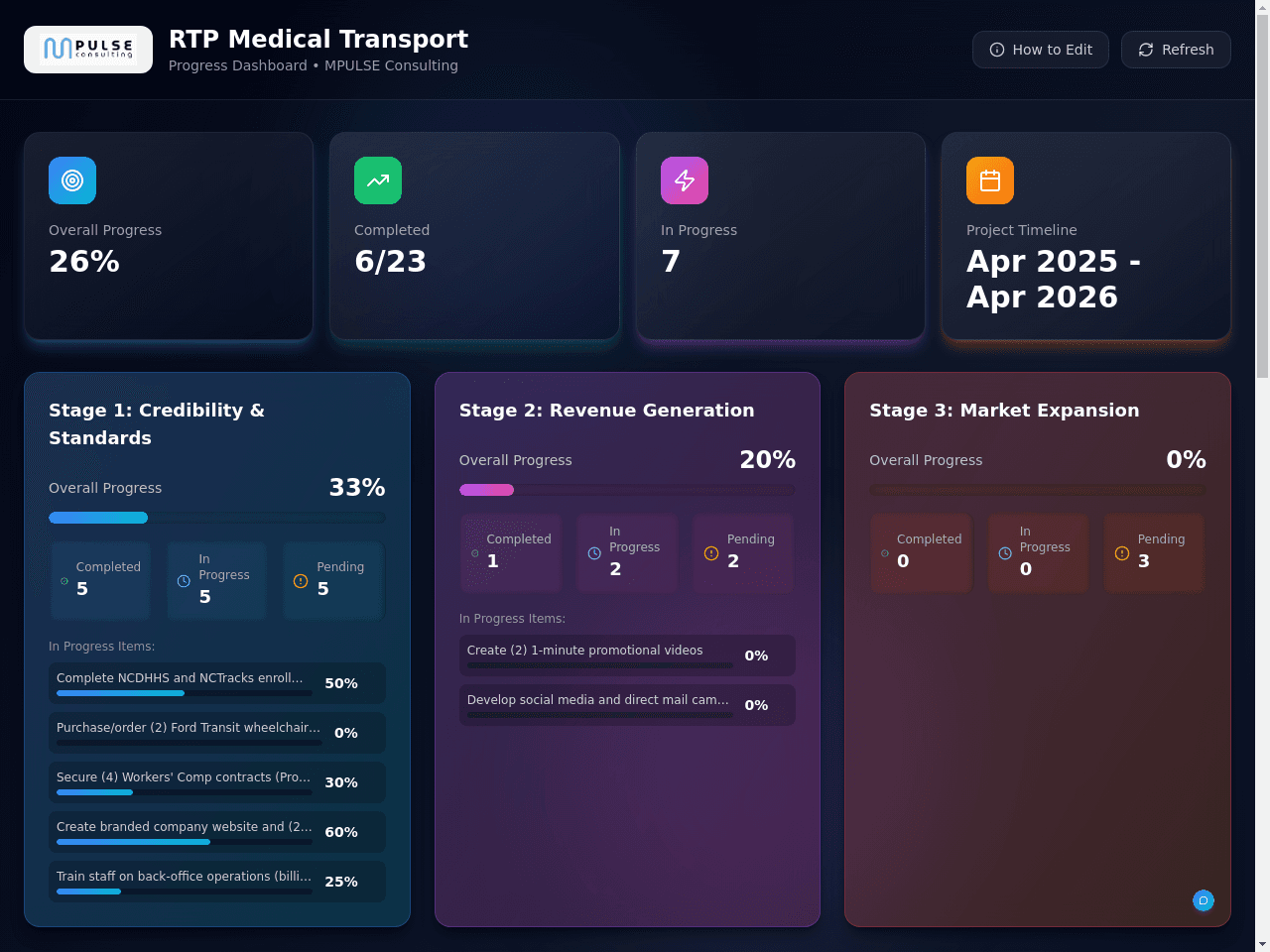Click the 26% overall progress value

tap(84, 261)
